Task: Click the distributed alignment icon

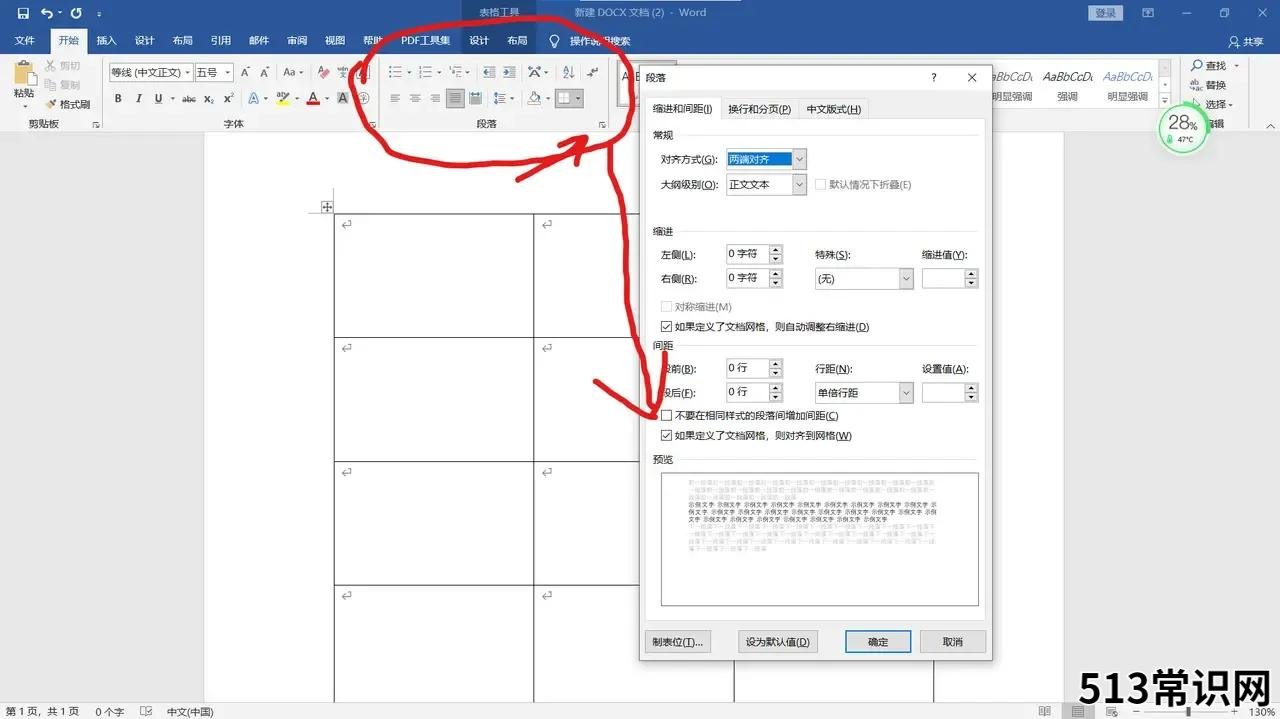Action: click(x=476, y=98)
